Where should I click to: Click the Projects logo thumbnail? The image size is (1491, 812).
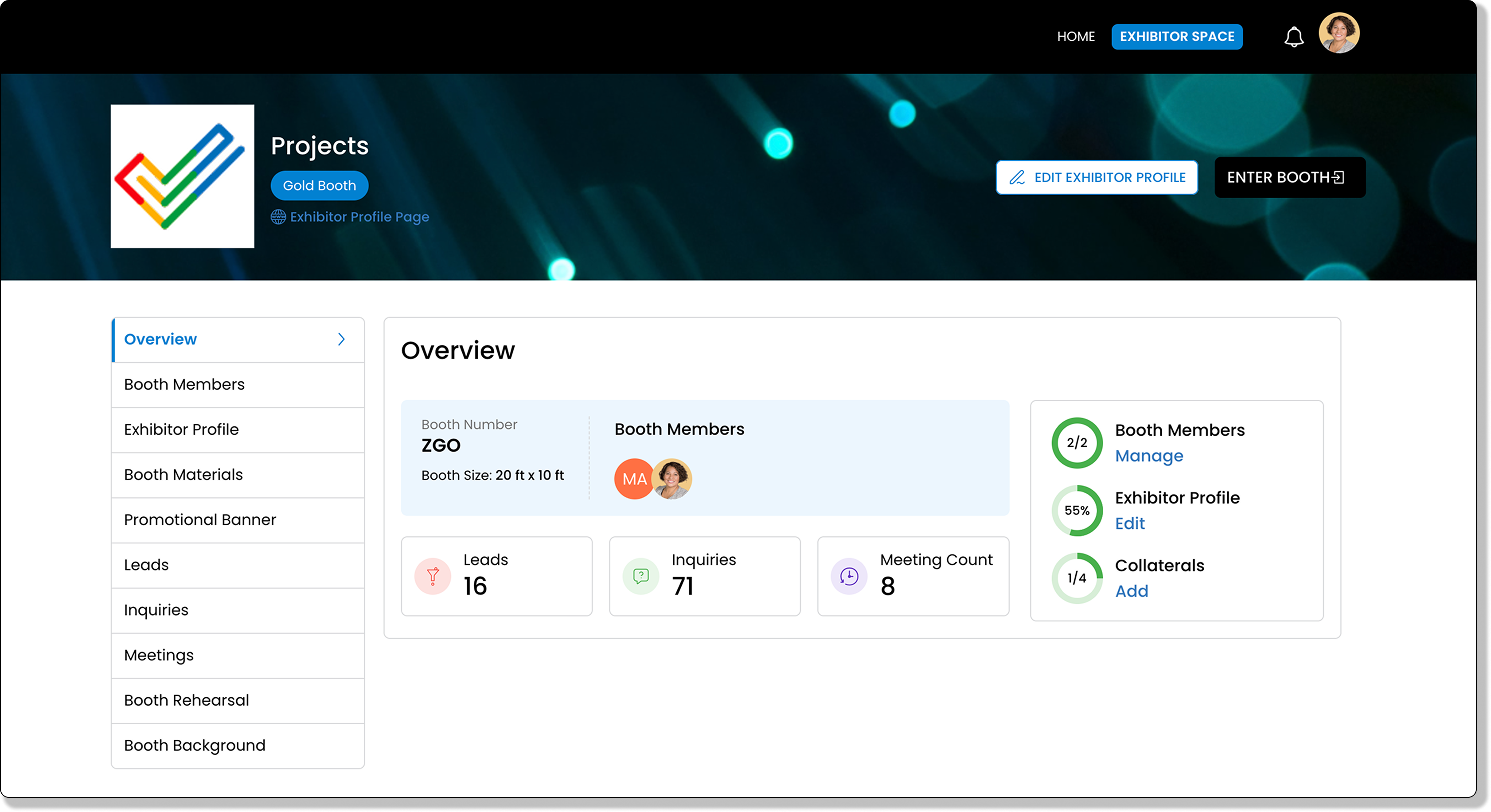[x=182, y=176]
